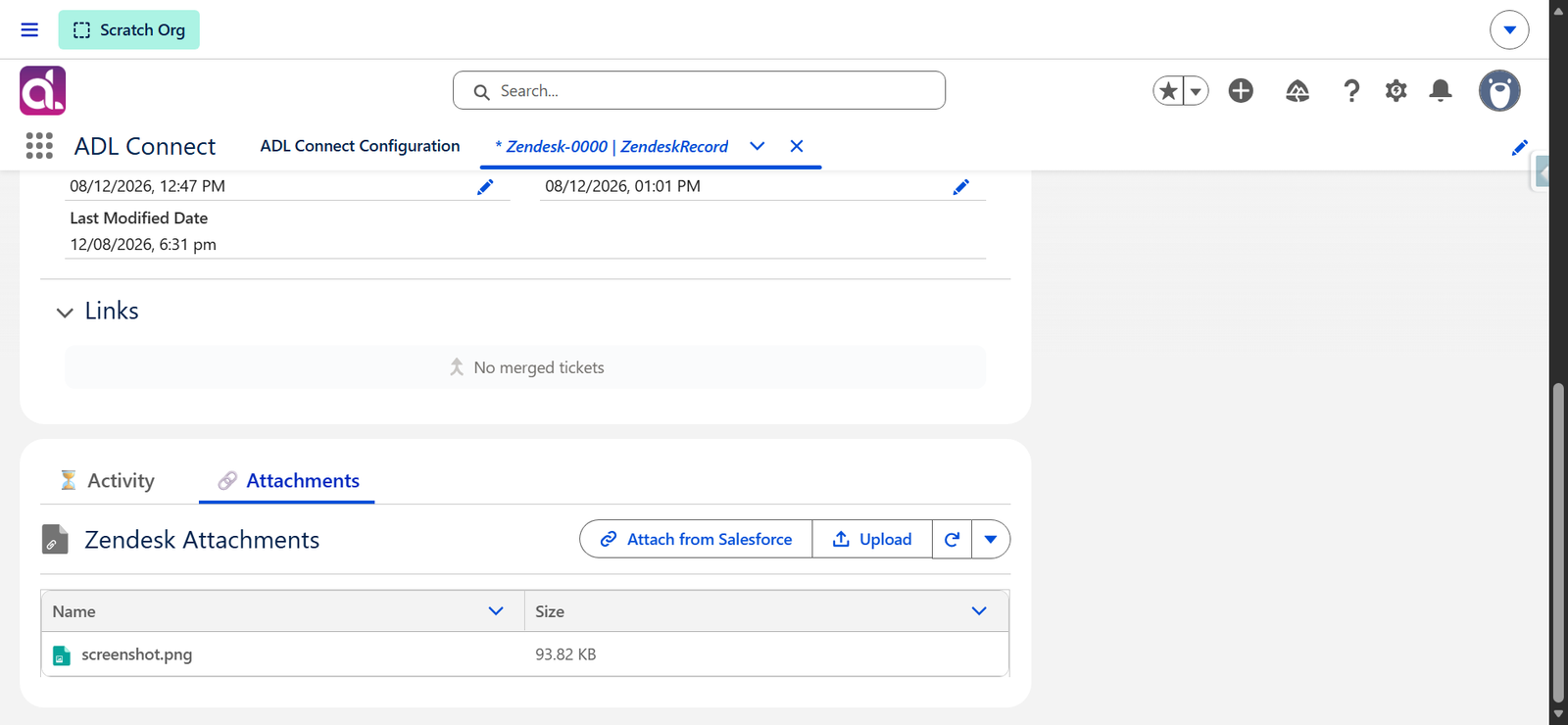Click the navigation bar edit pencil

pyautogui.click(x=1520, y=148)
